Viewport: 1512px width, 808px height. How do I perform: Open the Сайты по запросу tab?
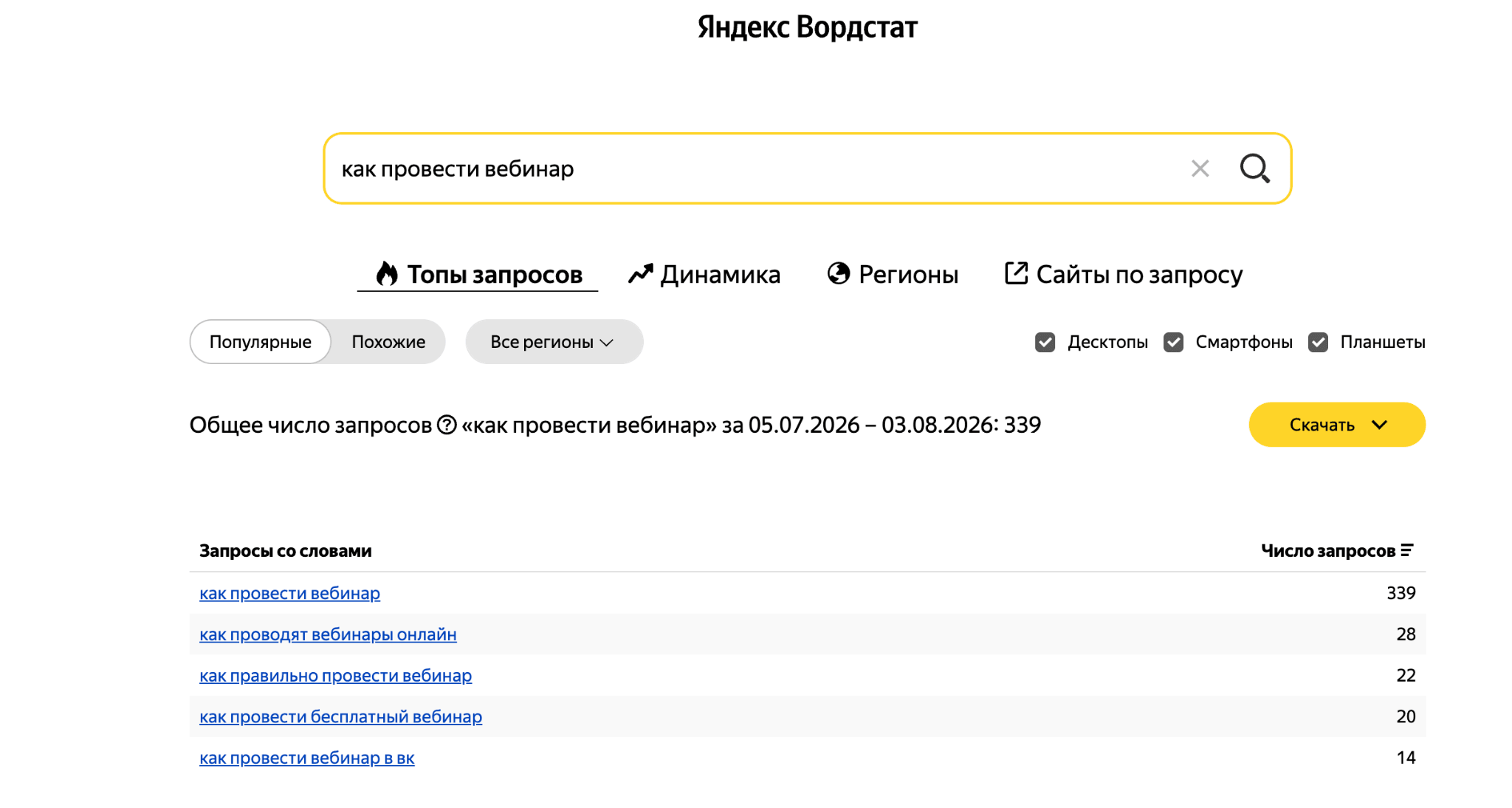[1124, 274]
